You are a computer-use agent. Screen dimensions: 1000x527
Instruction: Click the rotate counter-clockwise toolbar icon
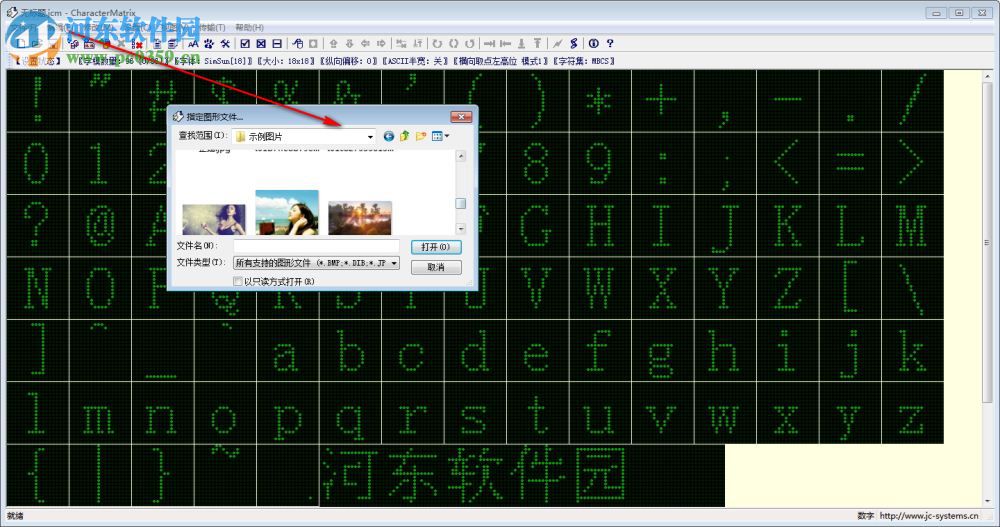tap(469, 43)
